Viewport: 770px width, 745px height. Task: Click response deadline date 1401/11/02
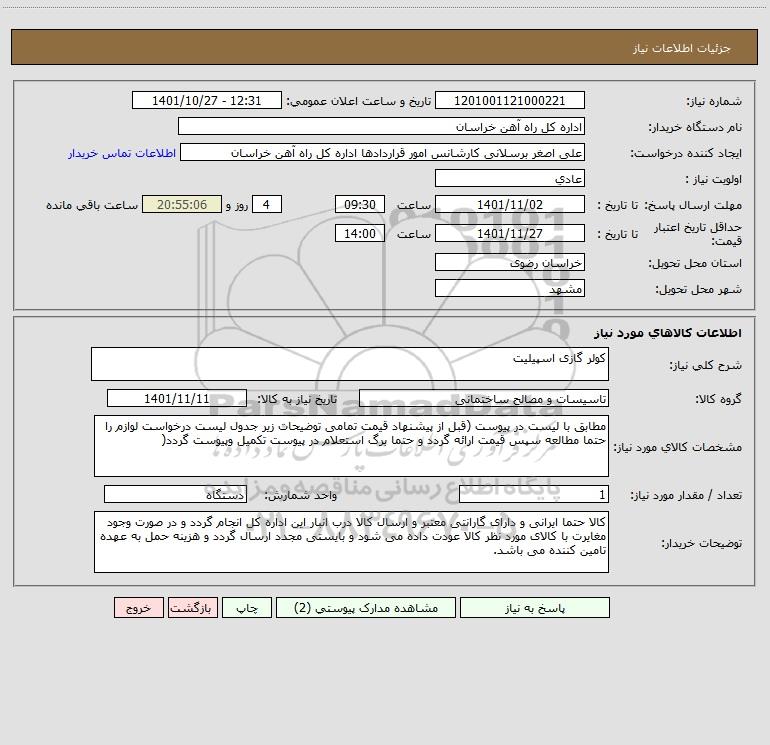(510, 204)
